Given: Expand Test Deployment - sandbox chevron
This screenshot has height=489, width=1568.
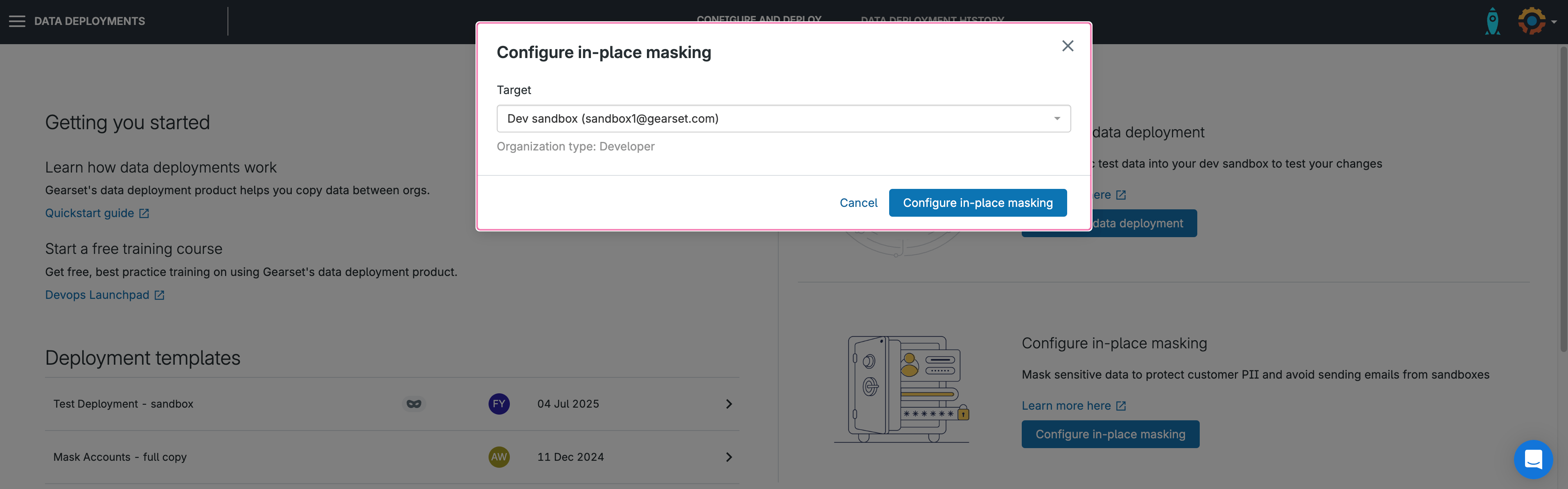Looking at the screenshot, I should [729, 404].
